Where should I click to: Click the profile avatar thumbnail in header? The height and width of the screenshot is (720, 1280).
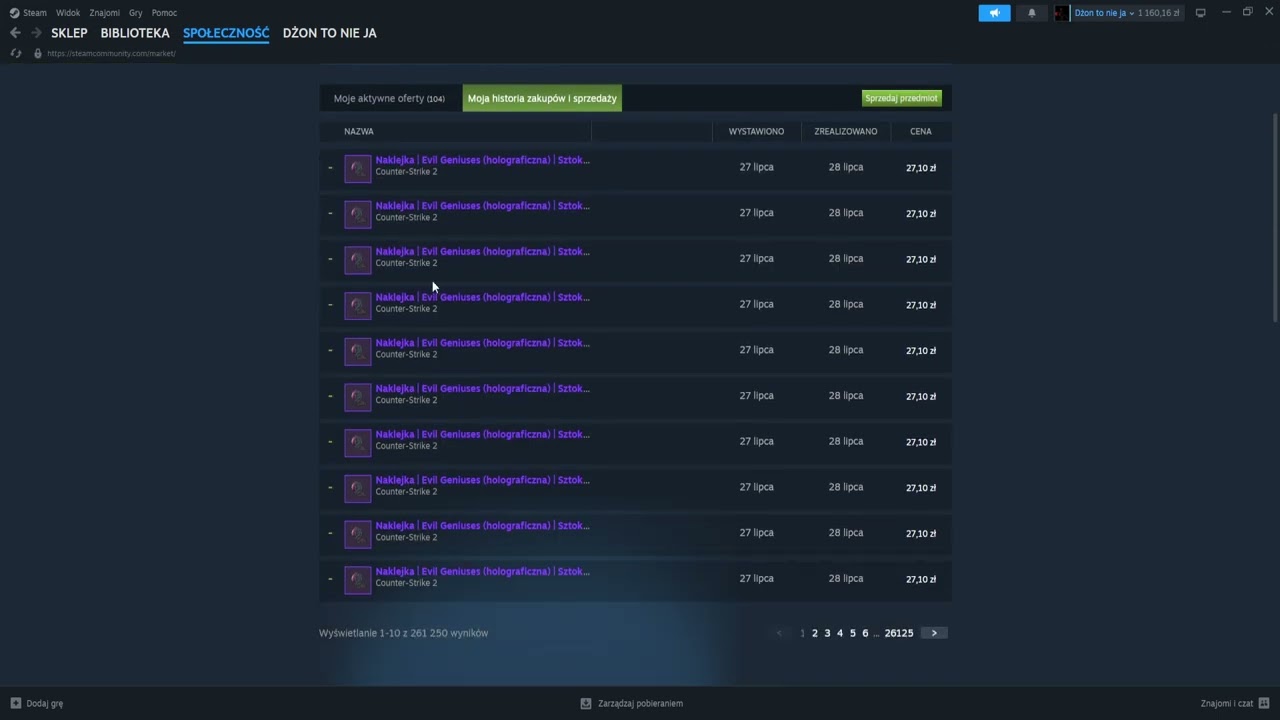tap(1062, 13)
